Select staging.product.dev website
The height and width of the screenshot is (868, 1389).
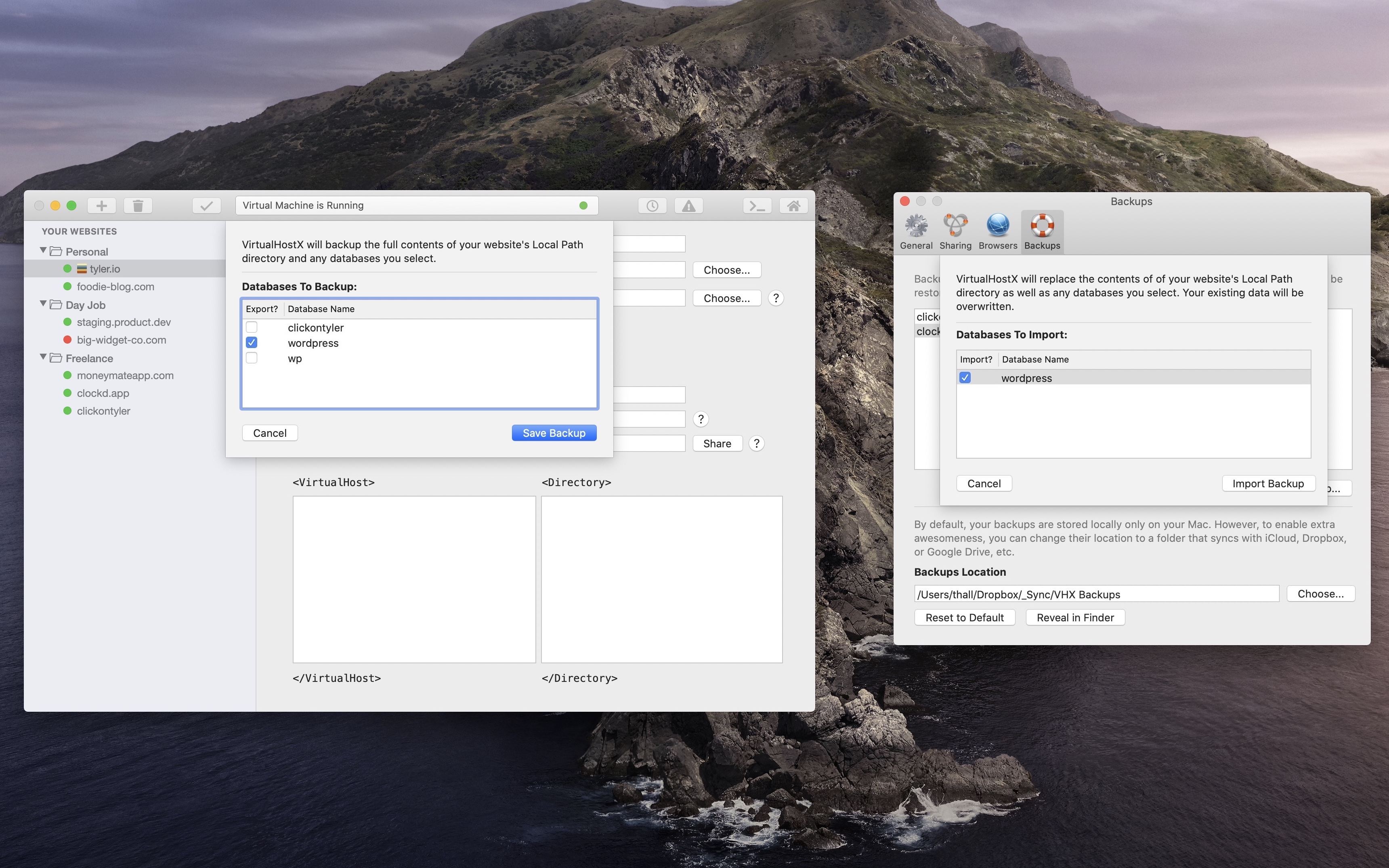coord(124,321)
